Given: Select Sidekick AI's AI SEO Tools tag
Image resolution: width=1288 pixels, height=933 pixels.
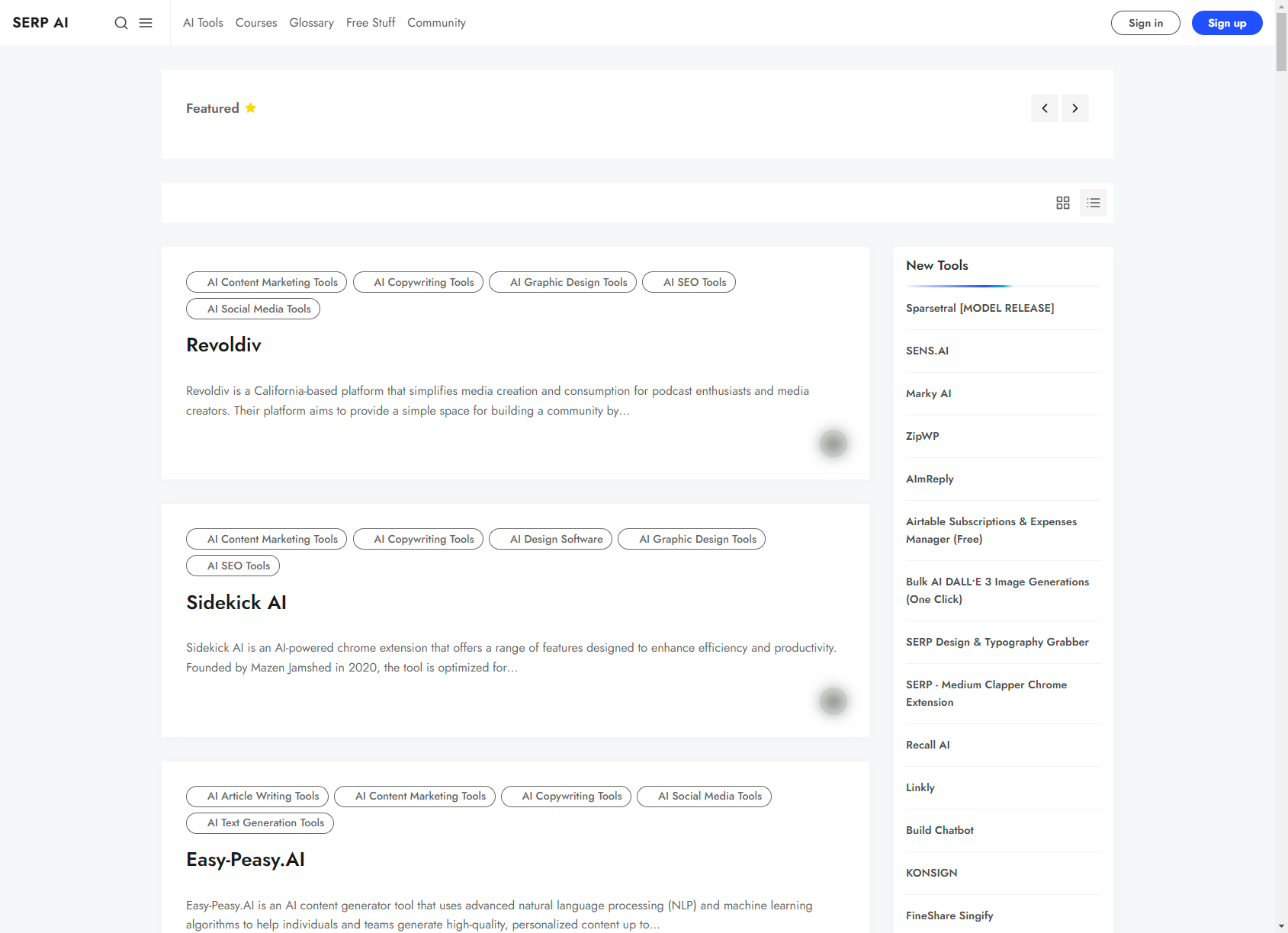Looking at the screenshot, I should (x=233, y=566).
